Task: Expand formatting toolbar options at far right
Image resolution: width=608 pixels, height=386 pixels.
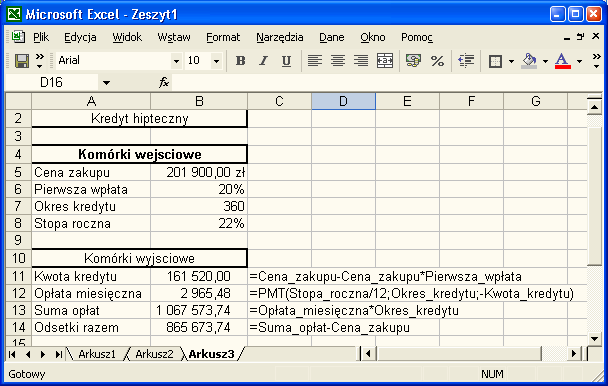Action: point(596,61)
